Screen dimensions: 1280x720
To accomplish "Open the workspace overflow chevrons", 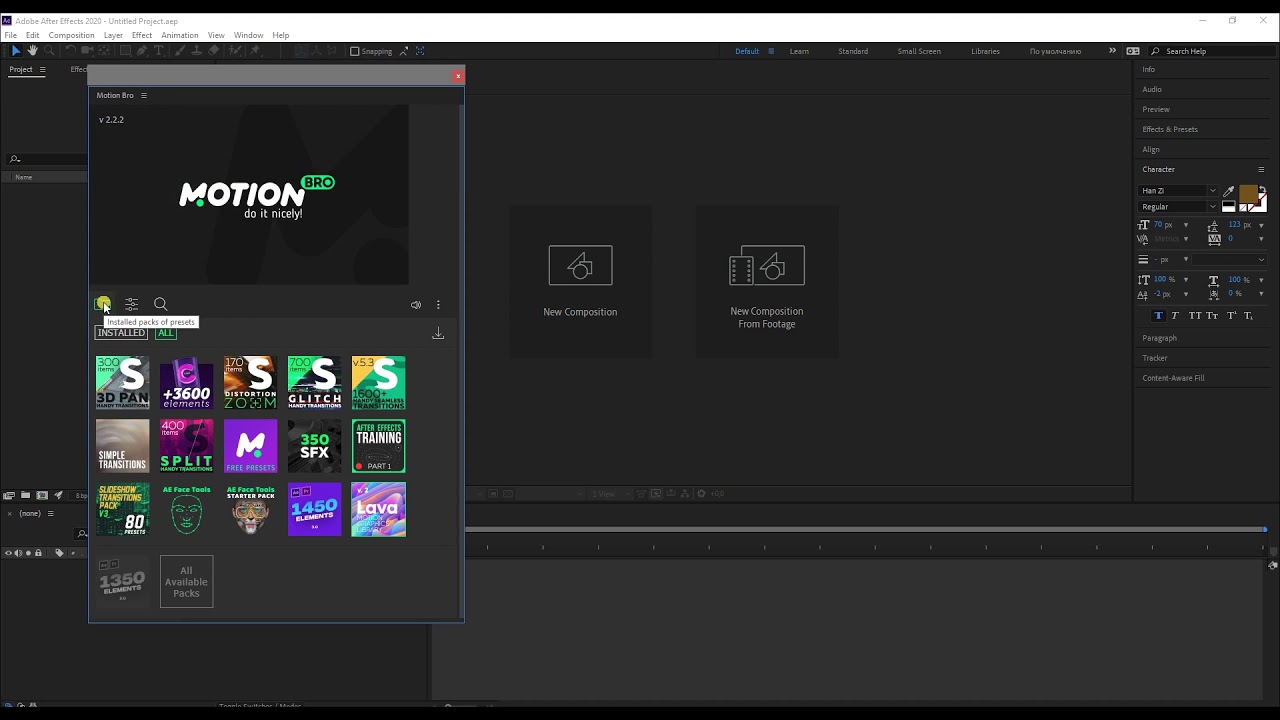I will pyautogui.click(x=1112, y=51).
